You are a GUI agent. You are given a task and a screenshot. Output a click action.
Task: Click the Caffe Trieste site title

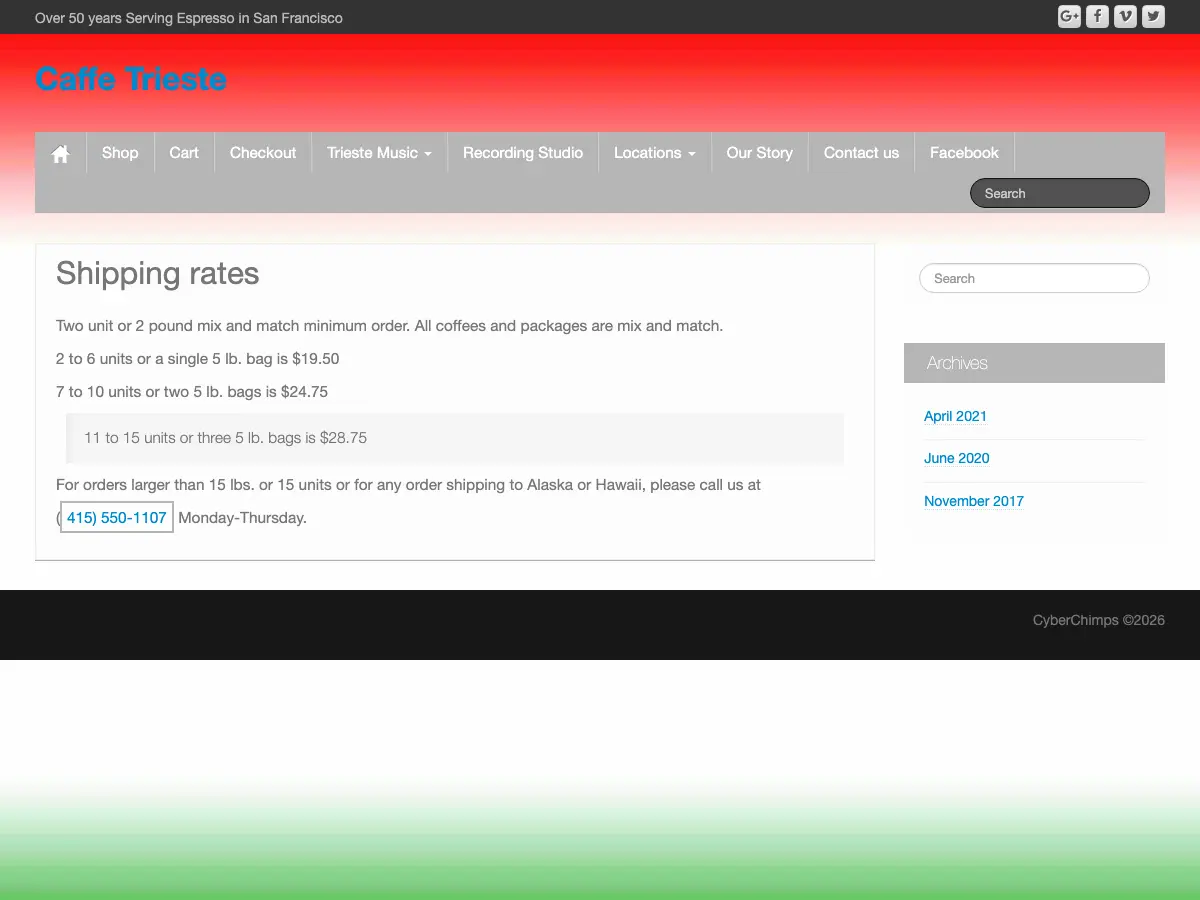point(131,79)
